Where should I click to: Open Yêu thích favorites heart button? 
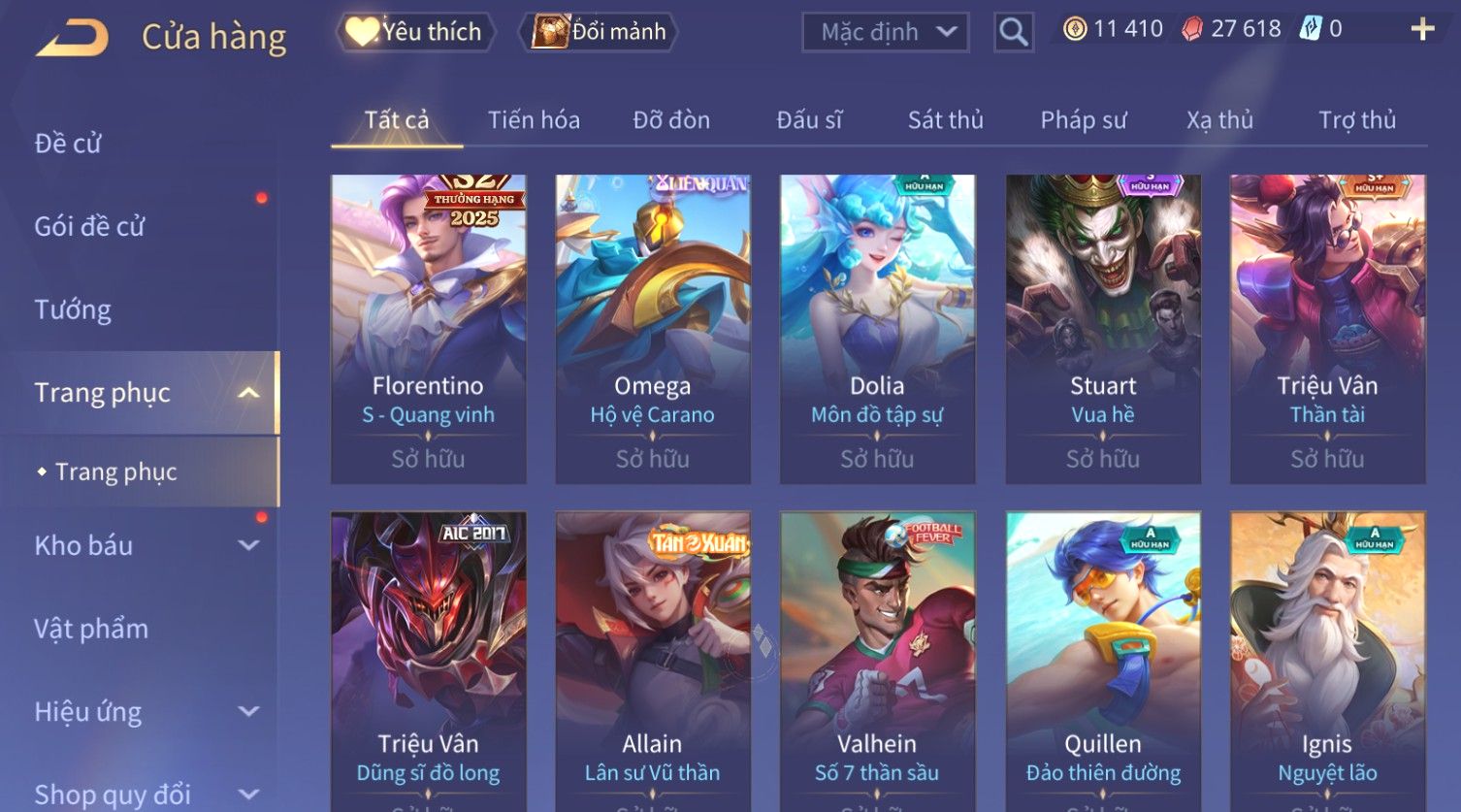click(x=415, y=32)
